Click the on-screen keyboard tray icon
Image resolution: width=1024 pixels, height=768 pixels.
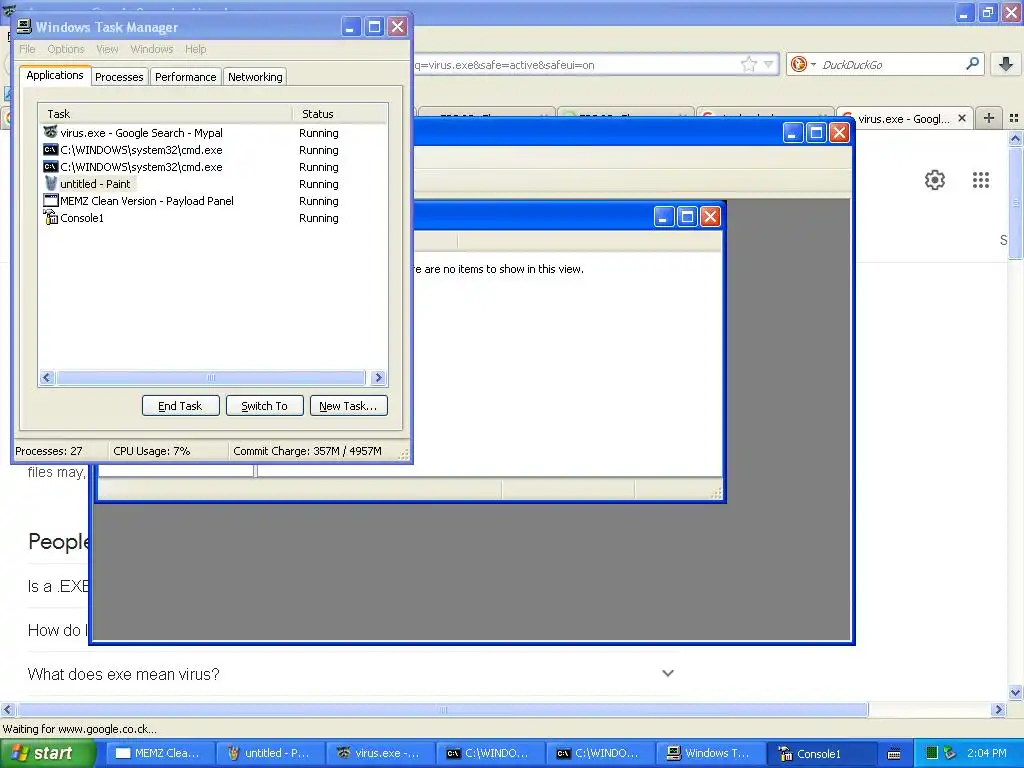pyautogui.click(x=894, y=754)
